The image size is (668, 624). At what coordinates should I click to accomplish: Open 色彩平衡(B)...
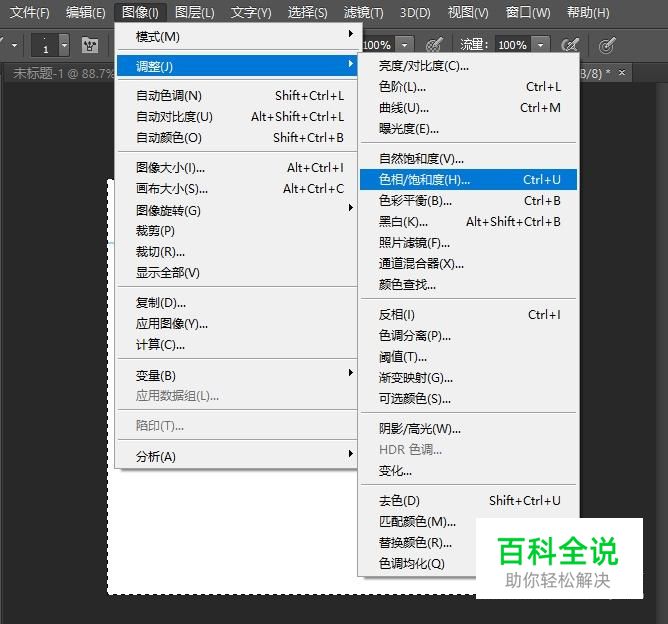point(468,200)
